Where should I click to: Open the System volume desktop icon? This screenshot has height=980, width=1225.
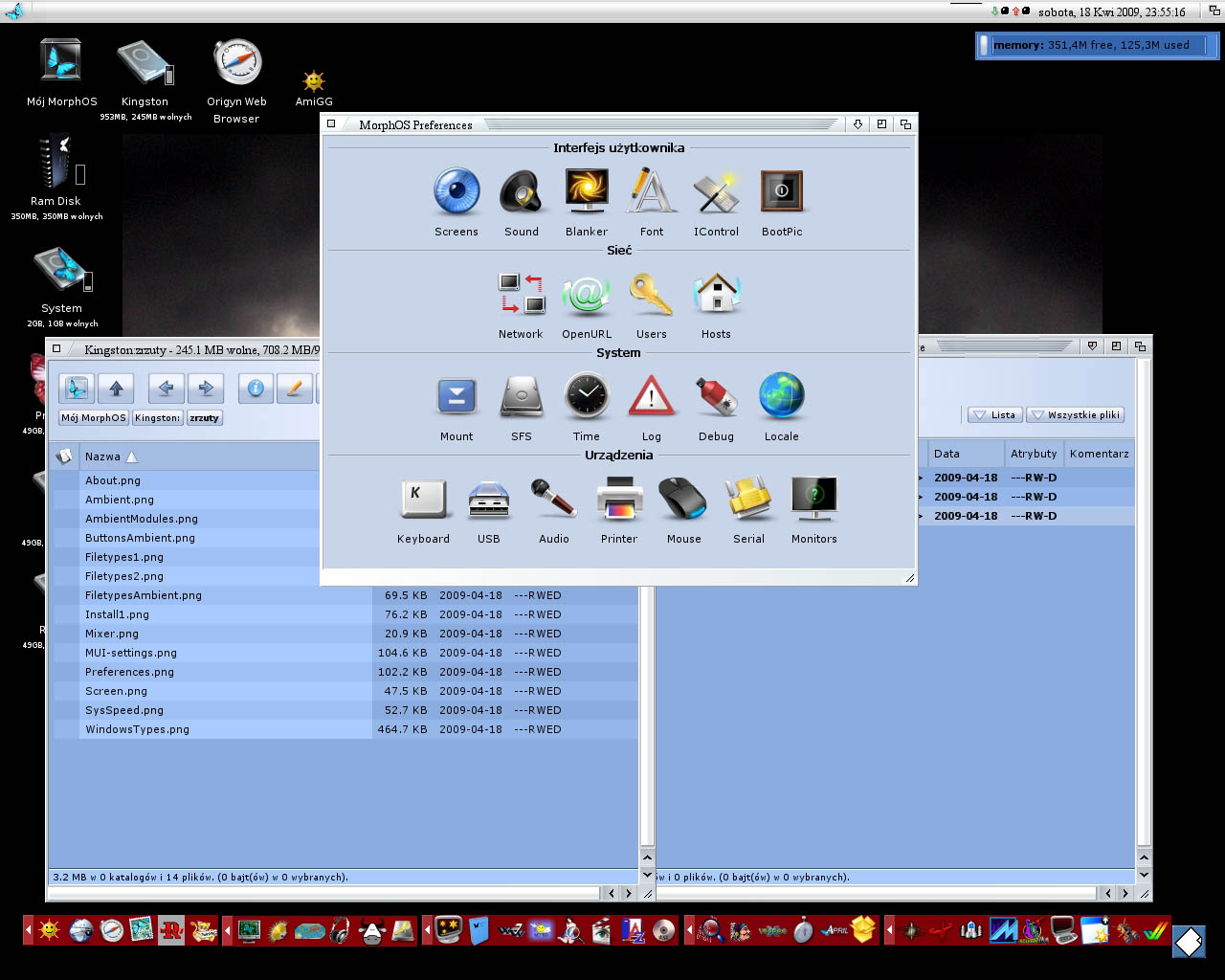pyautogui.click(x=61, y=271)
